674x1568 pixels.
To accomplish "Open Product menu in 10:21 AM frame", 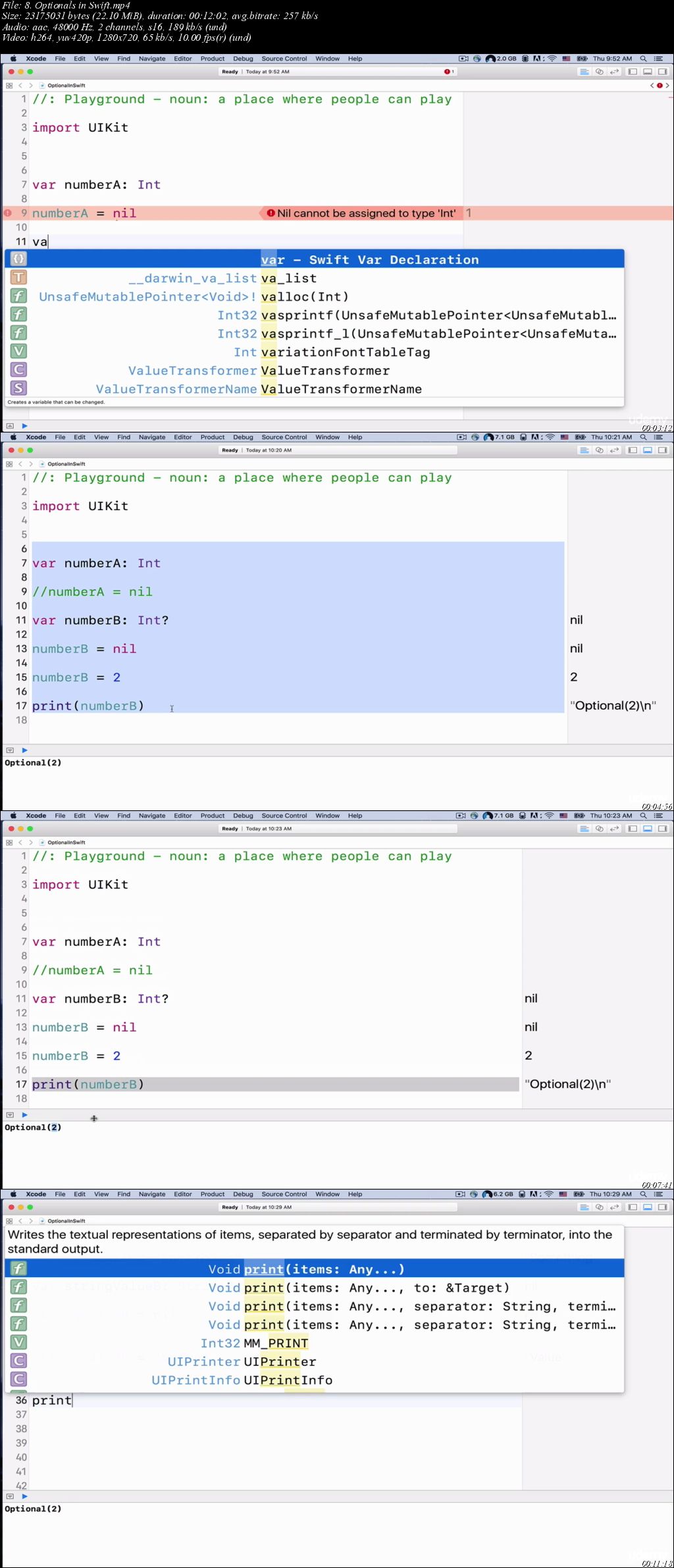I will (x=213, y=437).
